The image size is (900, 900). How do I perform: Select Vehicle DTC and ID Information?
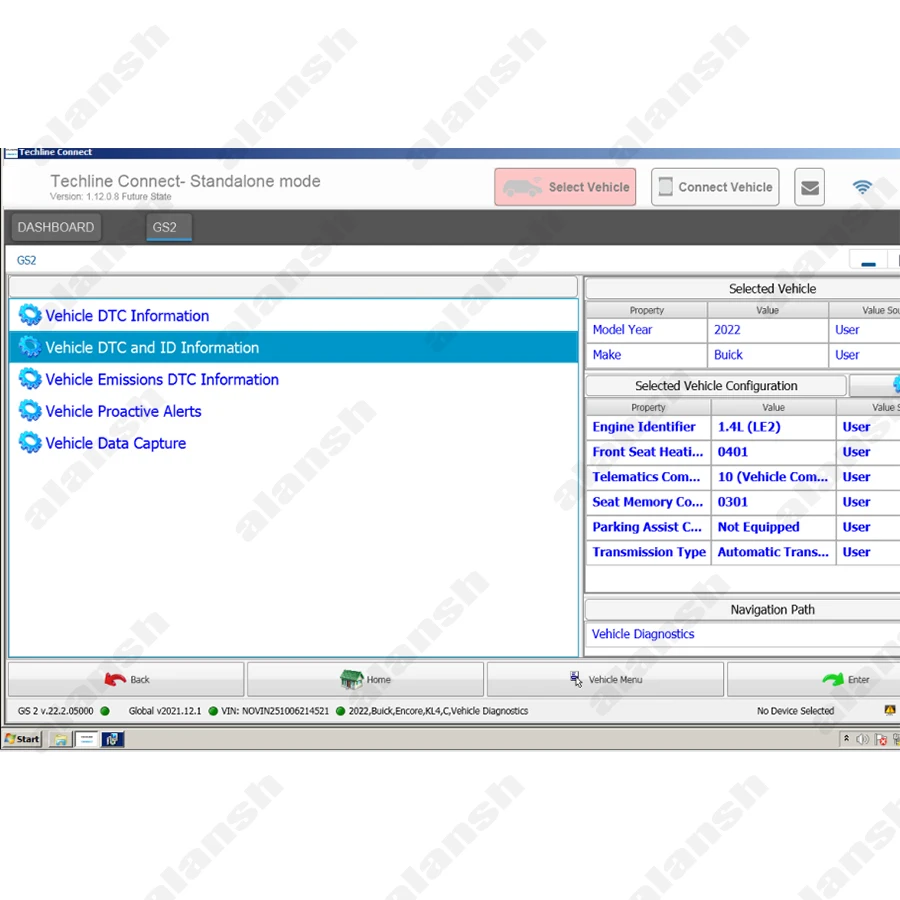152,347
